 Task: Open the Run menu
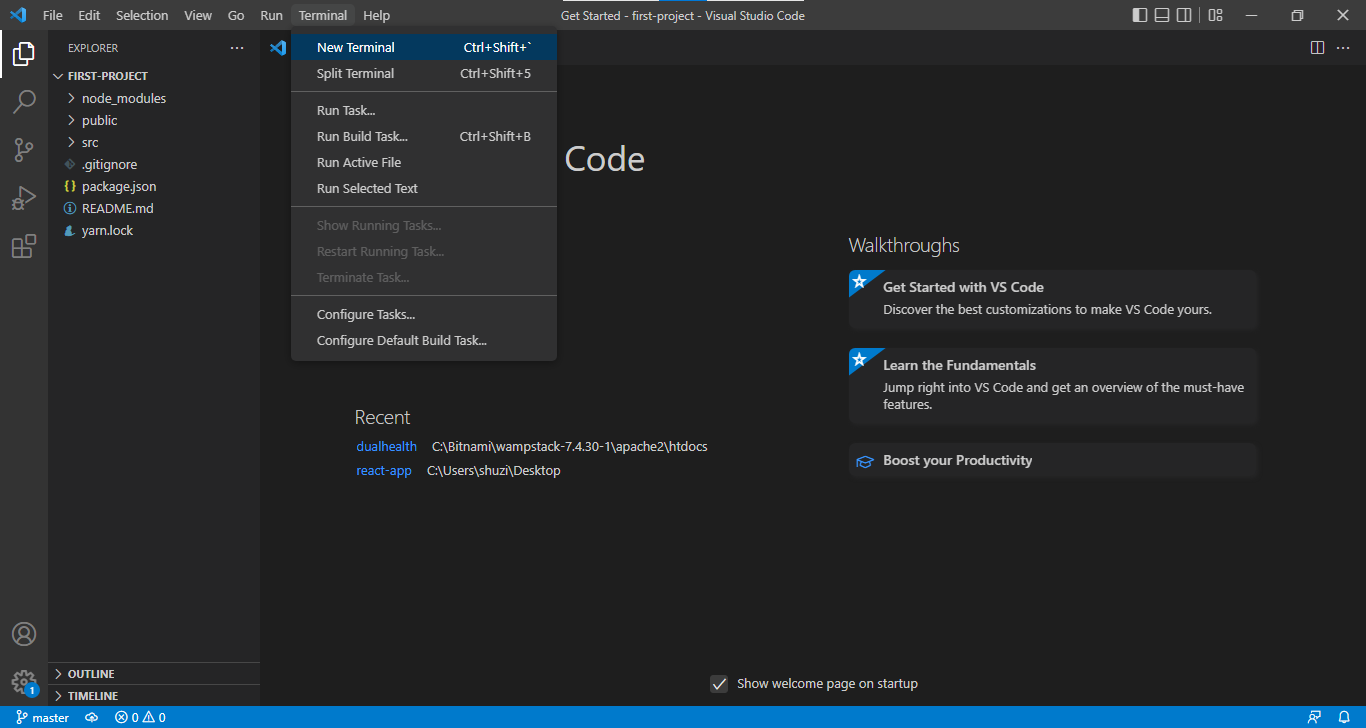click(x=271, y=15)
